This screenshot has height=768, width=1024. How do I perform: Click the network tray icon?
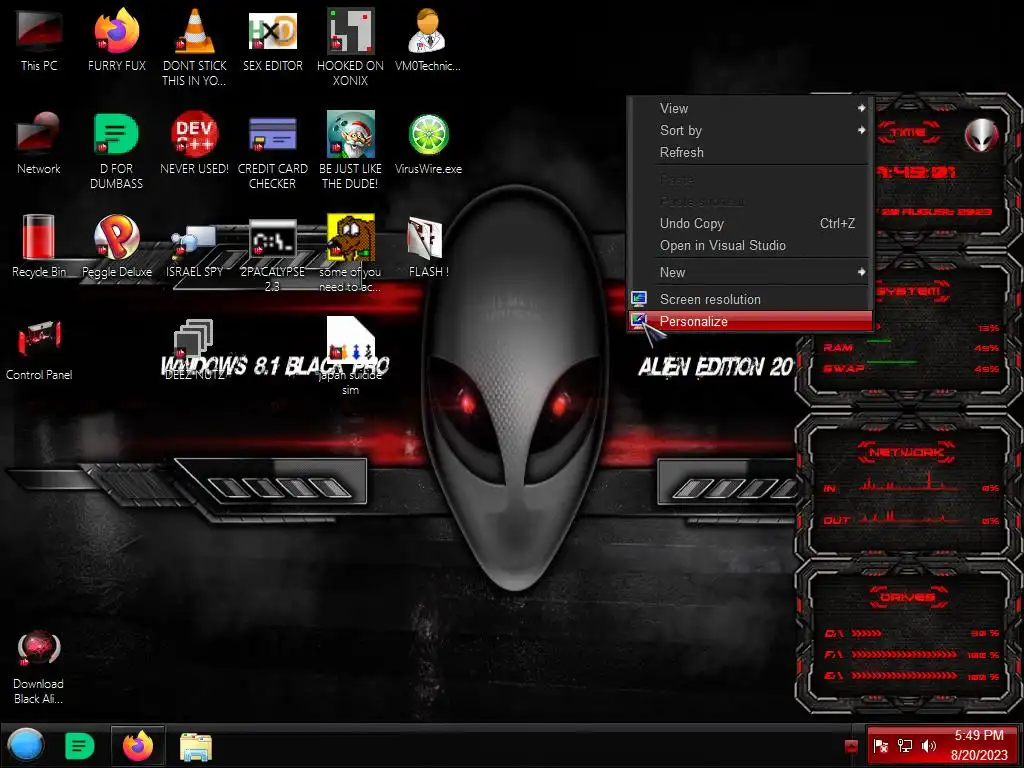coord(904,746)
